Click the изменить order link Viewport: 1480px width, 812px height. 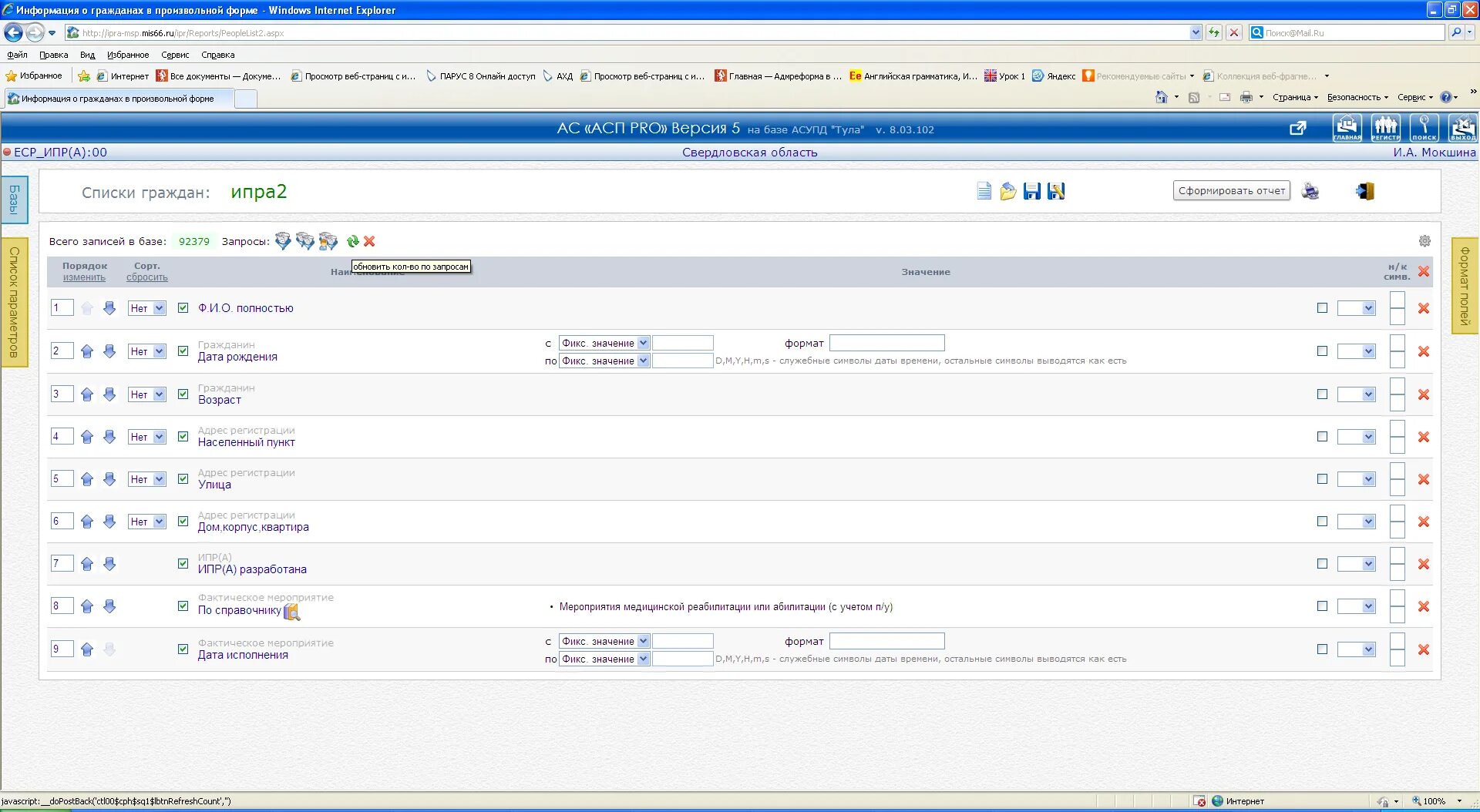click(84, 277)
